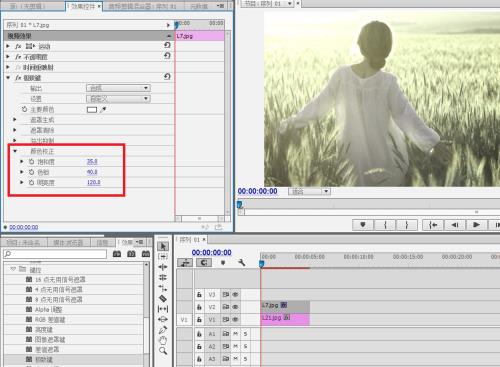
Task: Collapse the 颜色校正 group
Action: pos(15,151)
